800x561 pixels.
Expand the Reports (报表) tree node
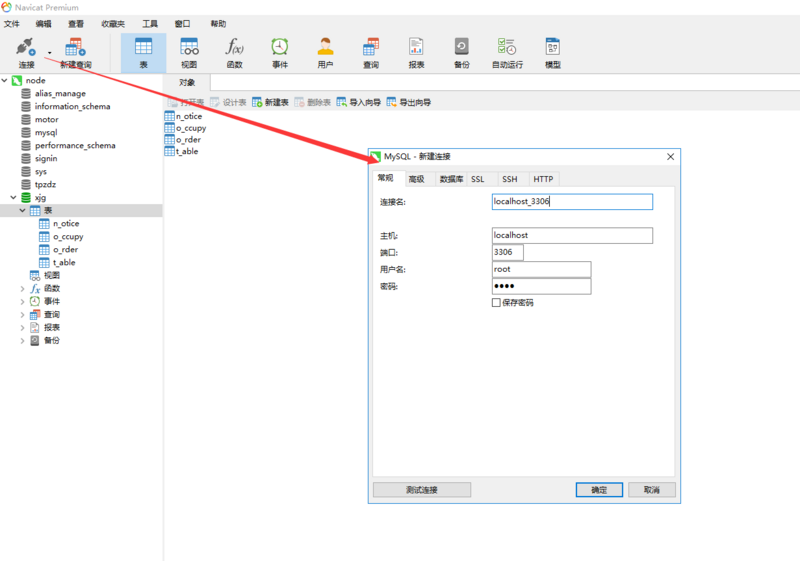coord(22,327)
